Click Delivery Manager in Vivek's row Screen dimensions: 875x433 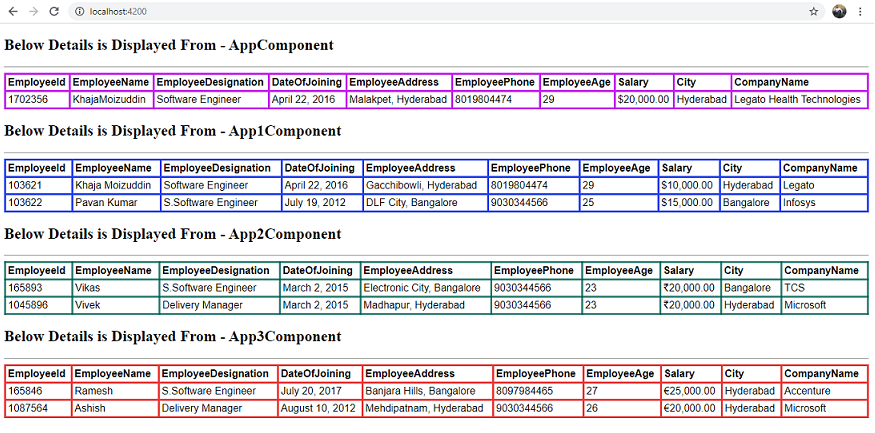(203, 305)
